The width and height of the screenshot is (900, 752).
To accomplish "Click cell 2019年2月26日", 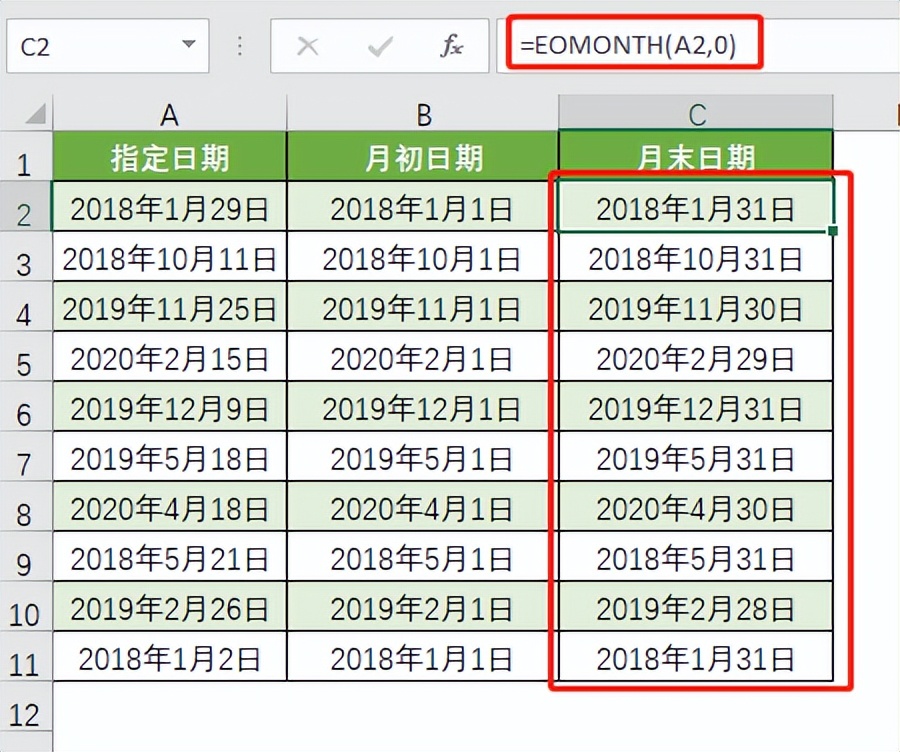I will click(x=169, y=607).
